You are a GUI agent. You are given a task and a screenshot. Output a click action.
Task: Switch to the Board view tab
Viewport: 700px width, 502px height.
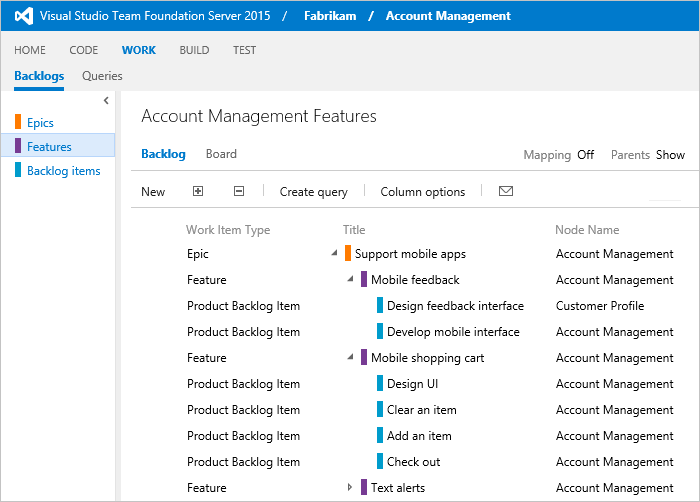(221, 154)
